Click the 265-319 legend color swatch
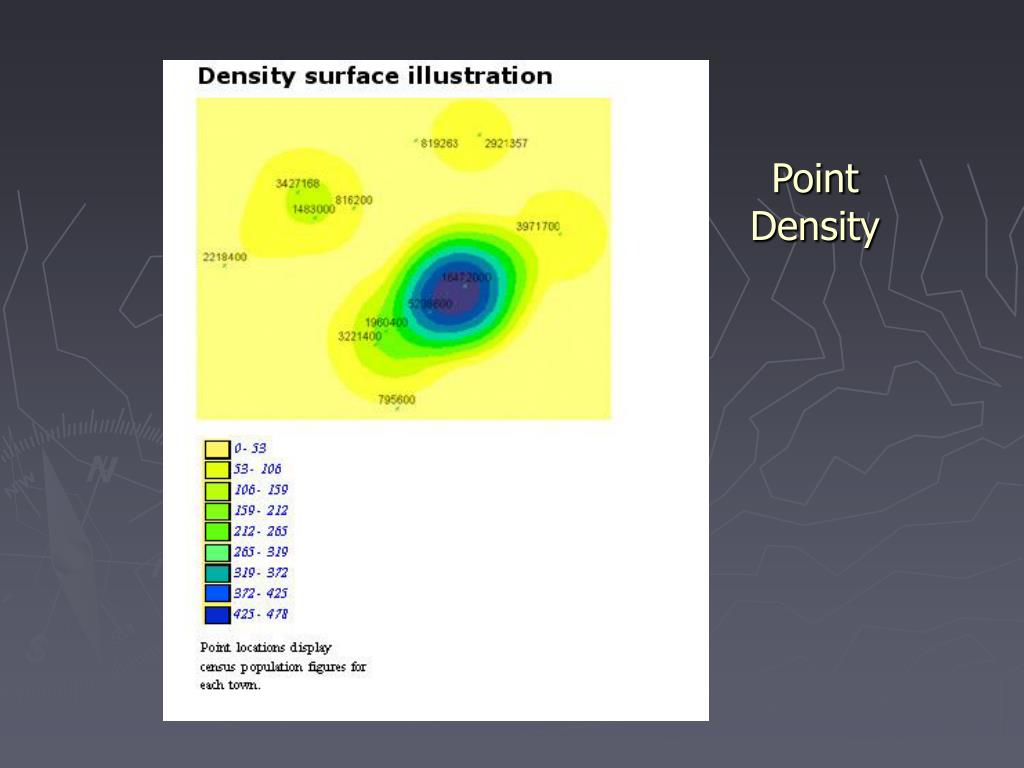This screenshot has height=768, width=1024. pyautogui.click(x=217, y=552)
